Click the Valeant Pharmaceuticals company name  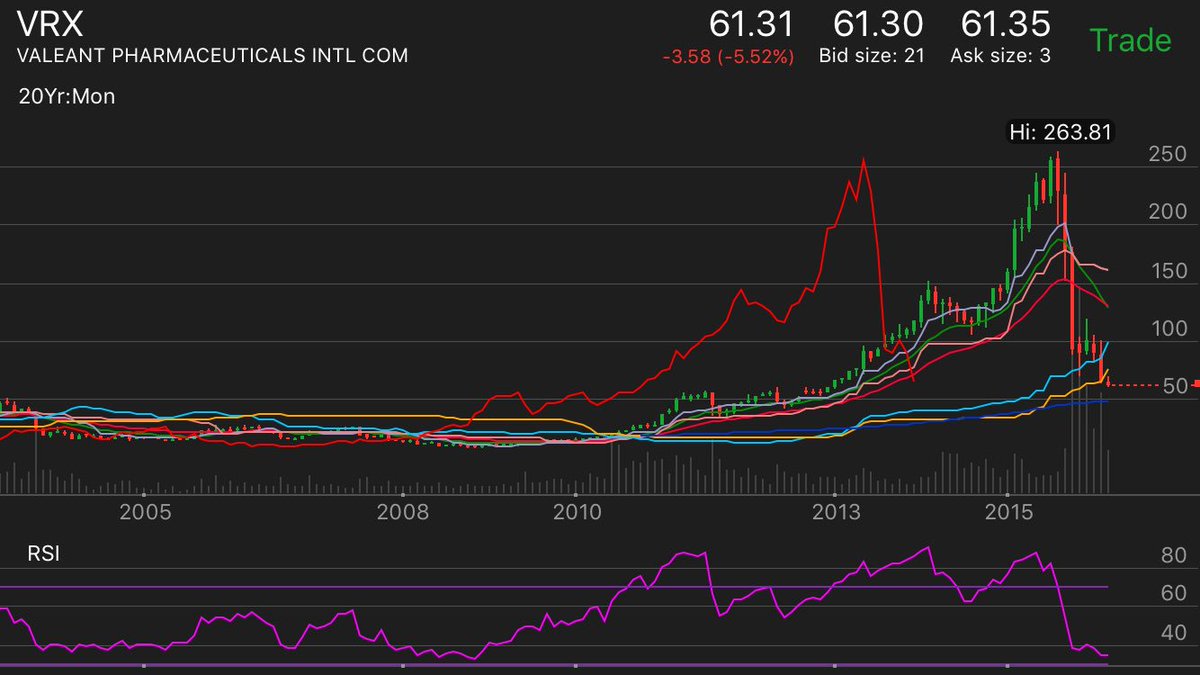(x=212, y=56)
